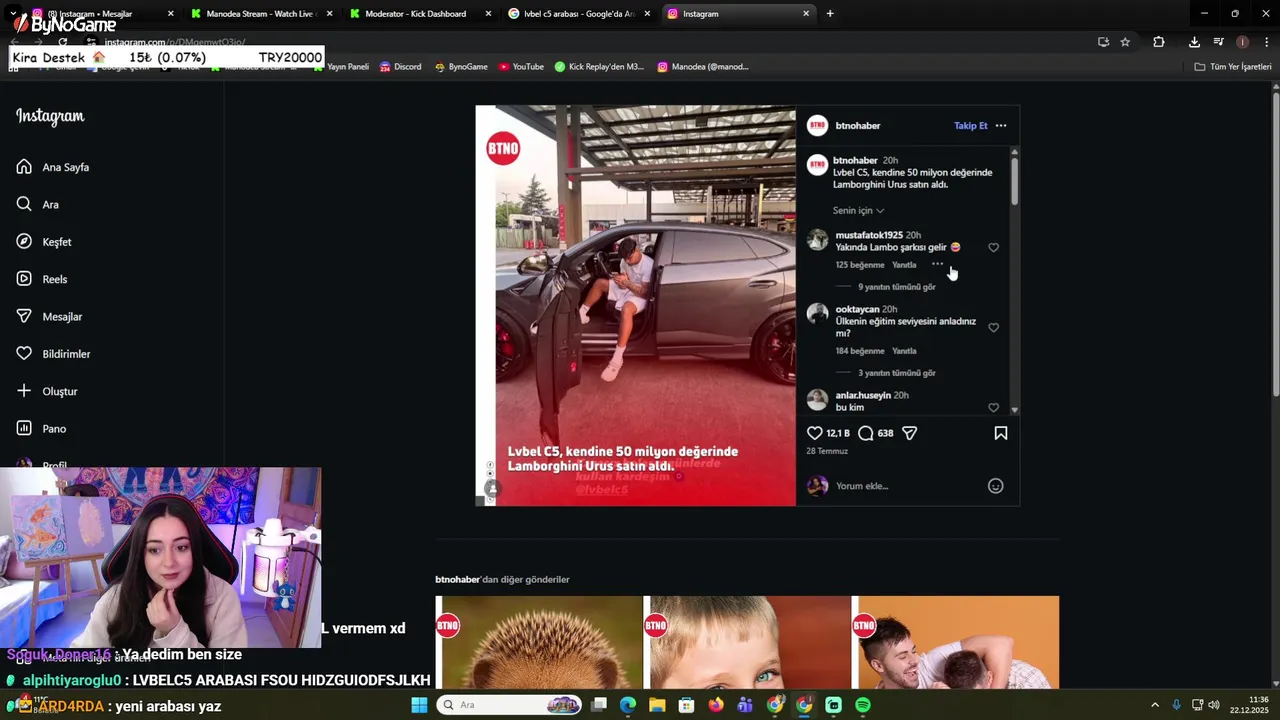Open Yayın Paneli bookmark

[341, 67]
